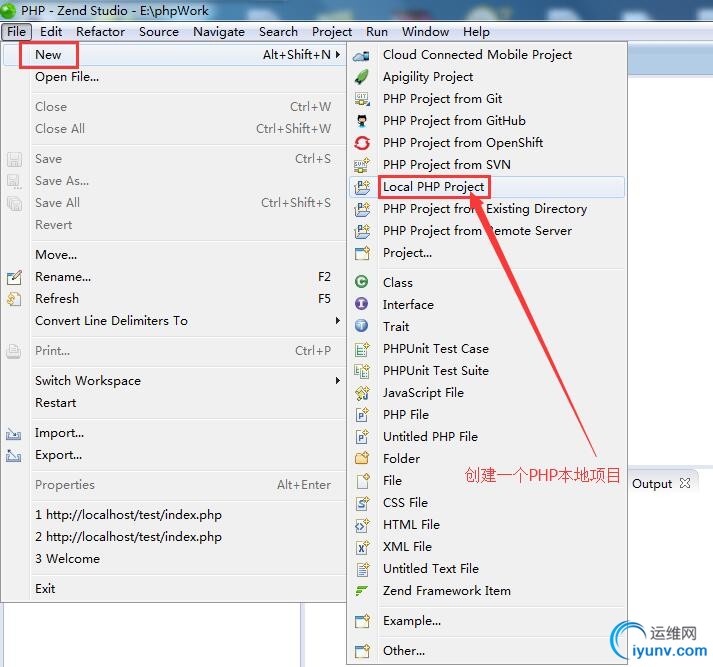The width and height of the screenshot is (713, 667).
Task: Click the Refresh icon in File menu
Action: click(x=14, y=299)
